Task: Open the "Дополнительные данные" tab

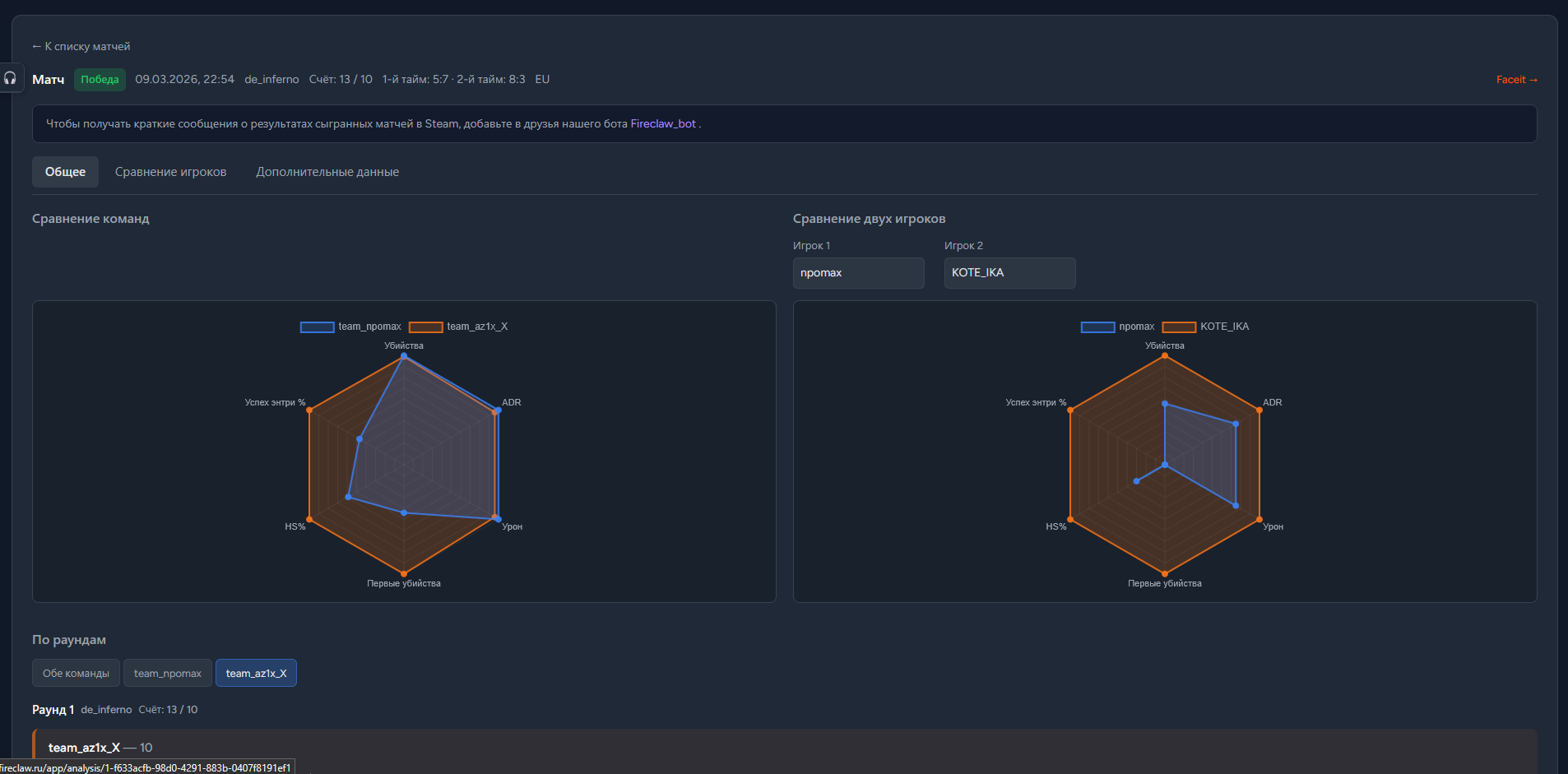Action: pyautogui.click(x=327, y=172)
